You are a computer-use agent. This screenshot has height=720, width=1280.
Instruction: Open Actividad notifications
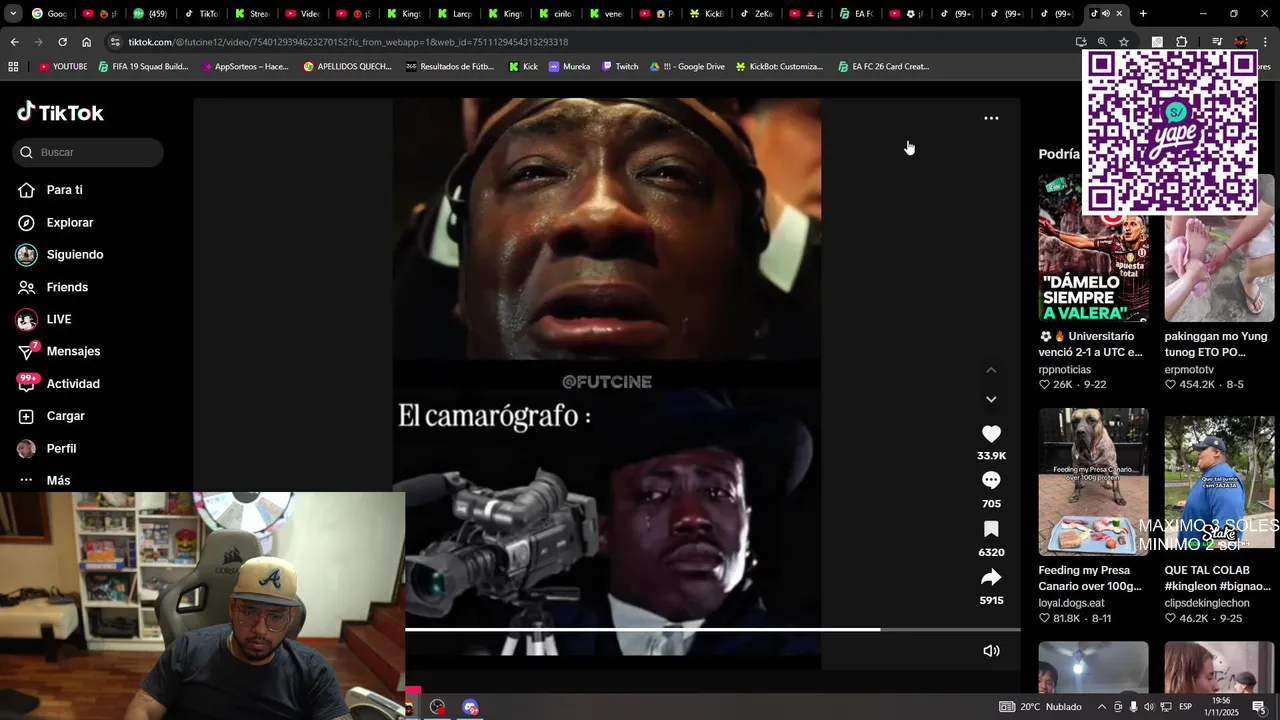72,384
